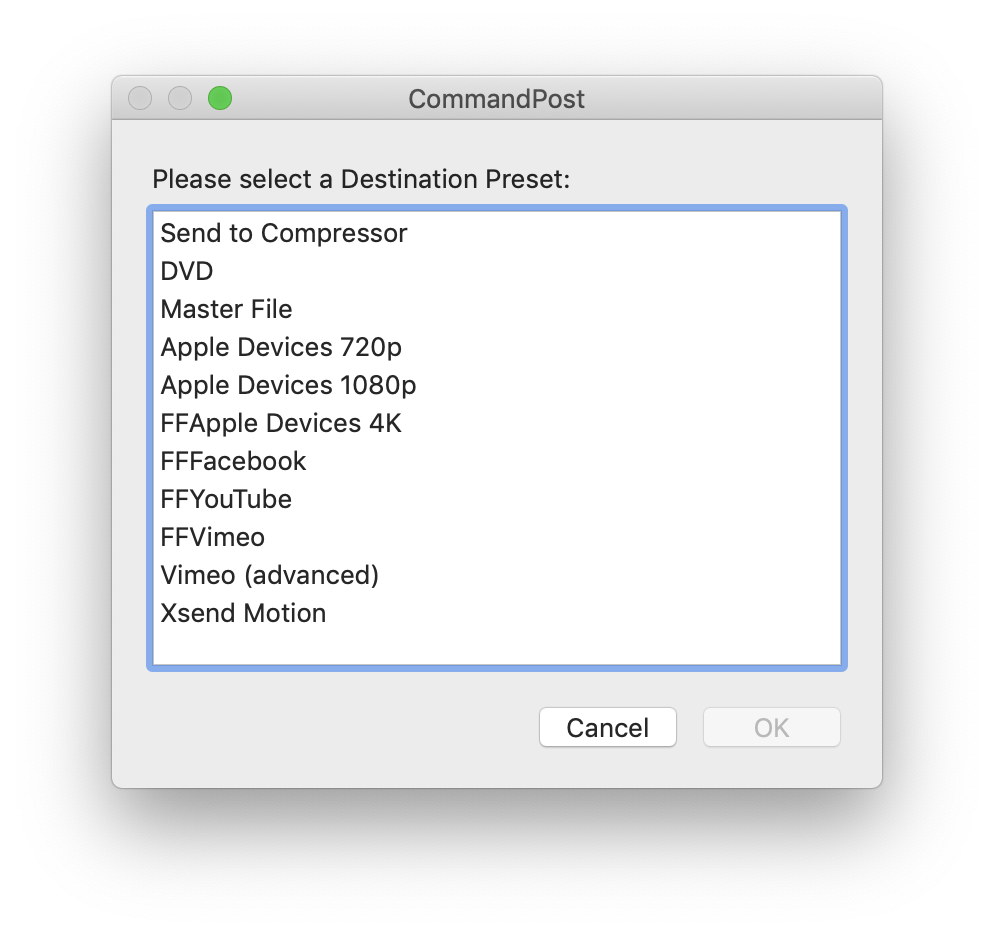Select the Send to Compressor preset
This screenshot has width=994, height=936.
283,233
